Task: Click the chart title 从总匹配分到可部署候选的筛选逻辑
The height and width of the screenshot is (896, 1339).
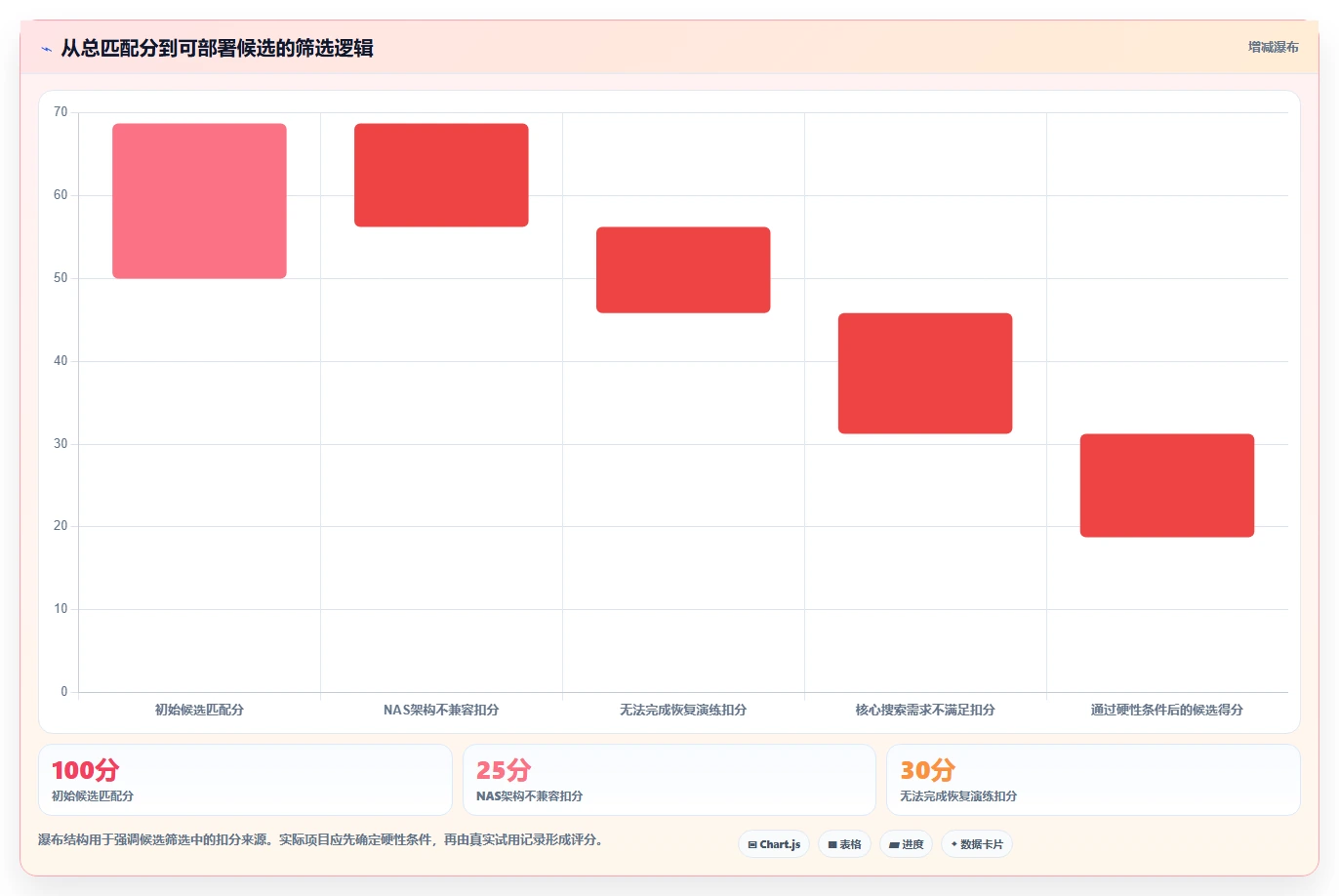Action: point(217,48)
